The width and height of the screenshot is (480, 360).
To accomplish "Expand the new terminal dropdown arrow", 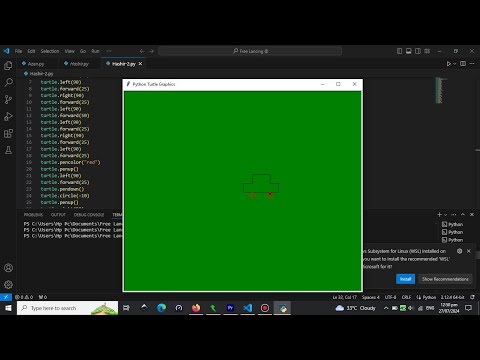I will 446,214.
